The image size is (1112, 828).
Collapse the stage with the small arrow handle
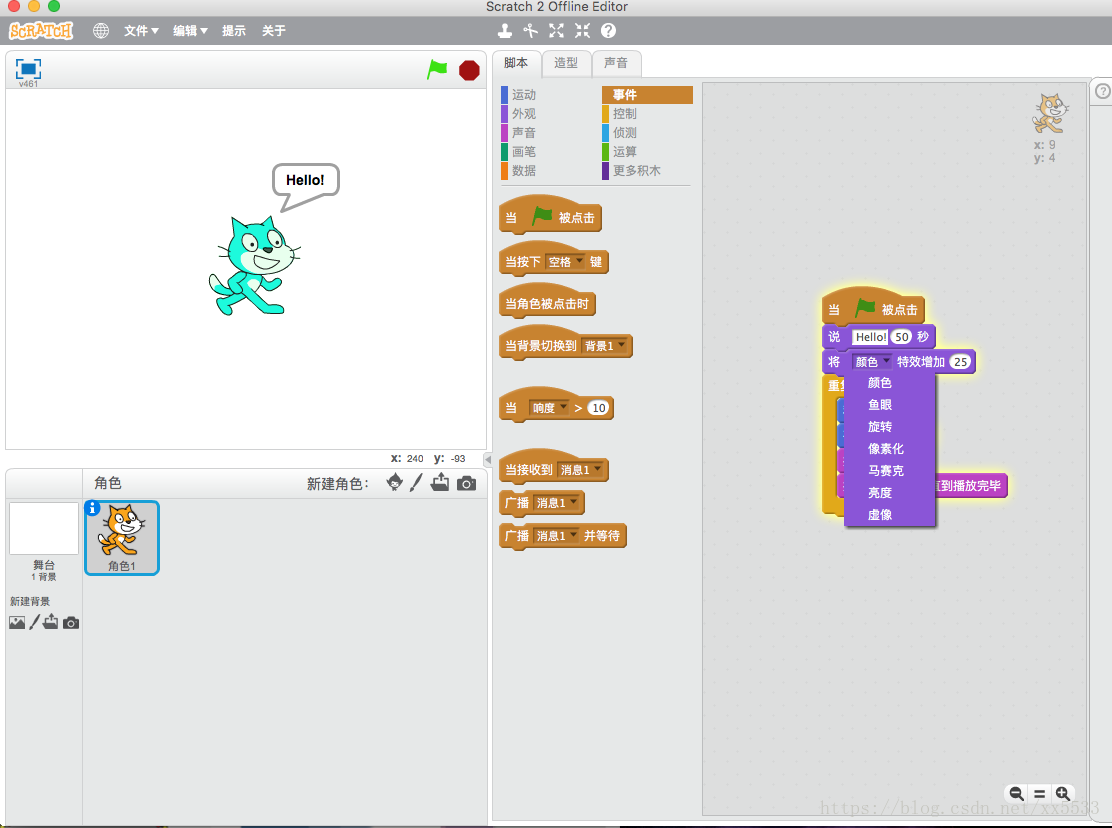tap(488, 459)
